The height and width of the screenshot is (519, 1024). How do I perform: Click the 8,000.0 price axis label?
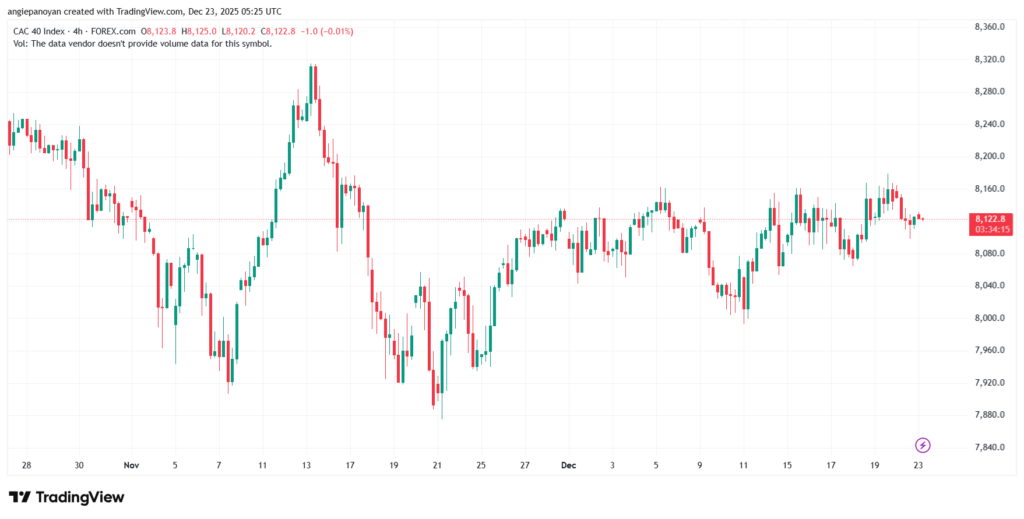point(988,318)
